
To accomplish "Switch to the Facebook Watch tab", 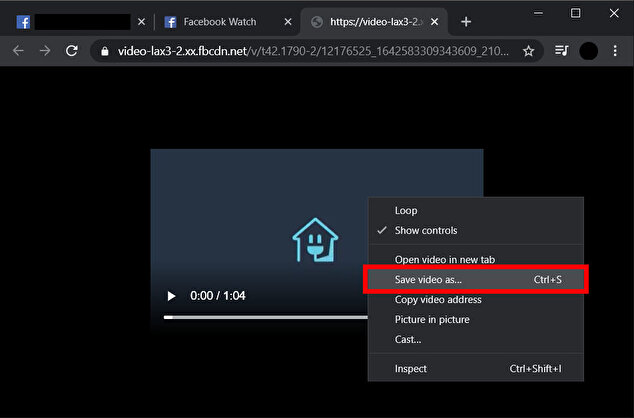I will (220, 21).
